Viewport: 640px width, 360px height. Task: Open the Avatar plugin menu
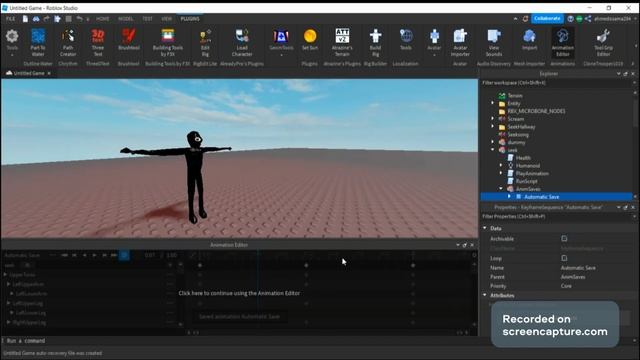point(434,42)
